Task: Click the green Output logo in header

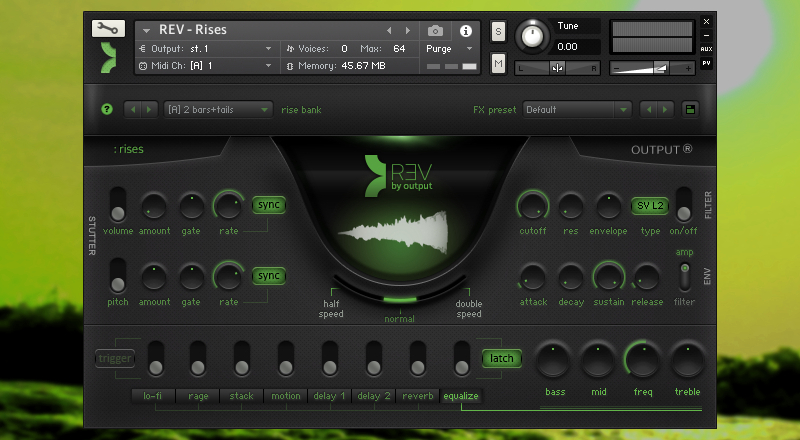Action: (109, 57)
